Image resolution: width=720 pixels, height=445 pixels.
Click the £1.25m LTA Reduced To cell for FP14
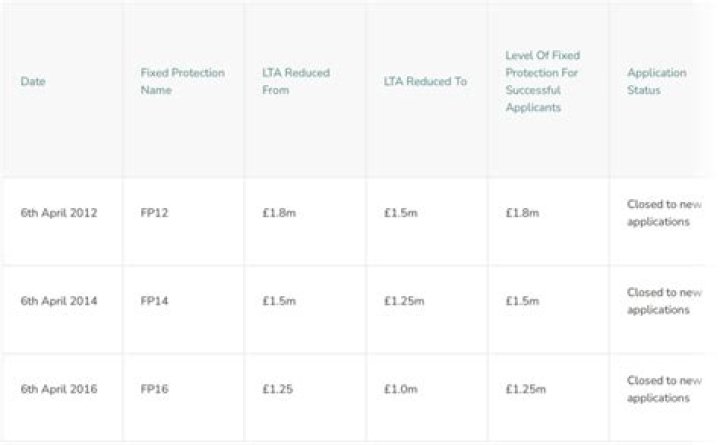point(404,301)
